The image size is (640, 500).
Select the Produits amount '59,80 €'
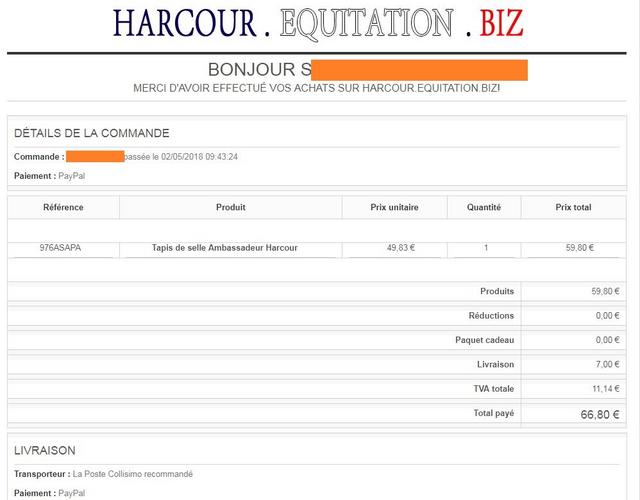[605, 291]
